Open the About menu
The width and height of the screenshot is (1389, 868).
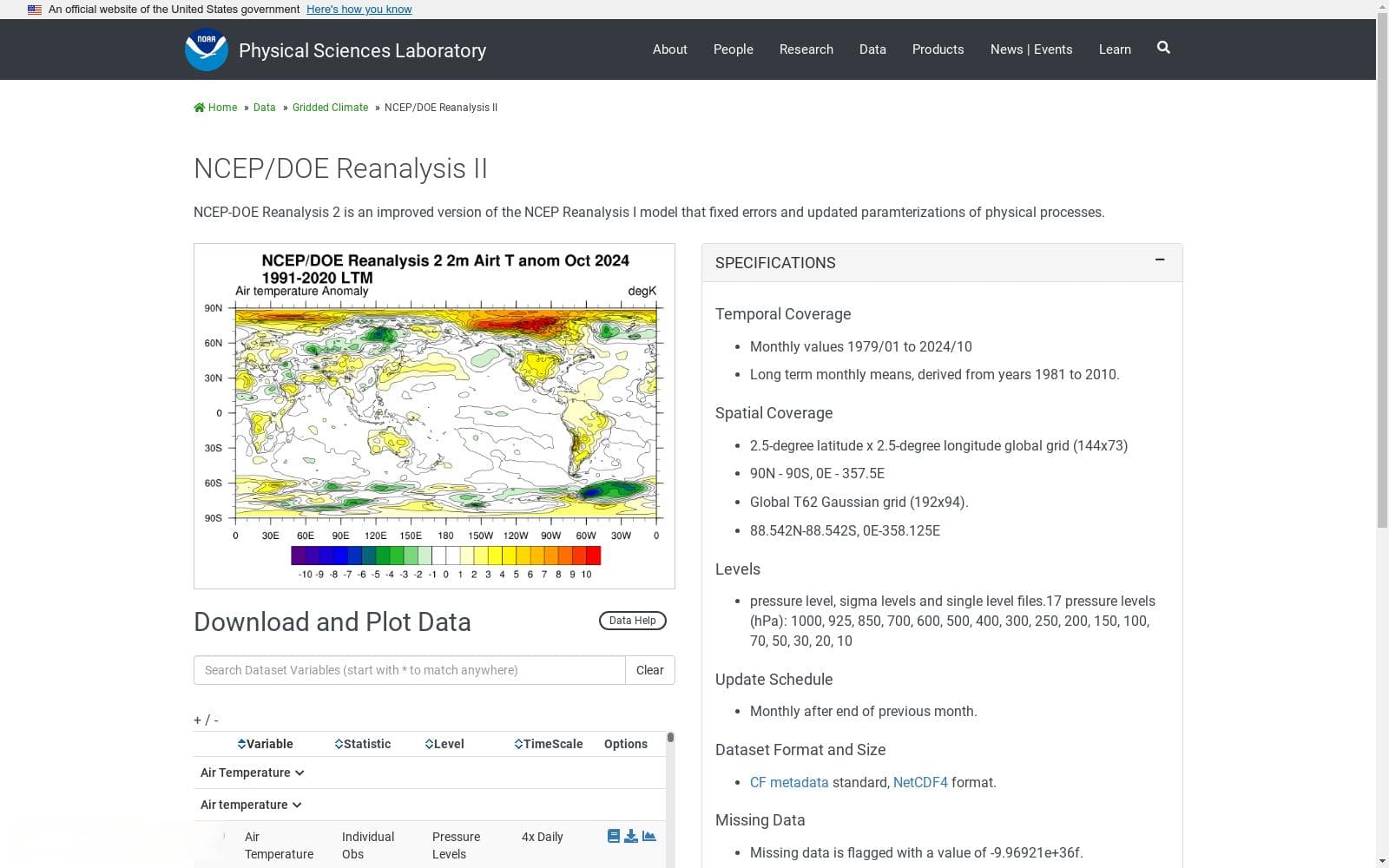coord(670,49)
